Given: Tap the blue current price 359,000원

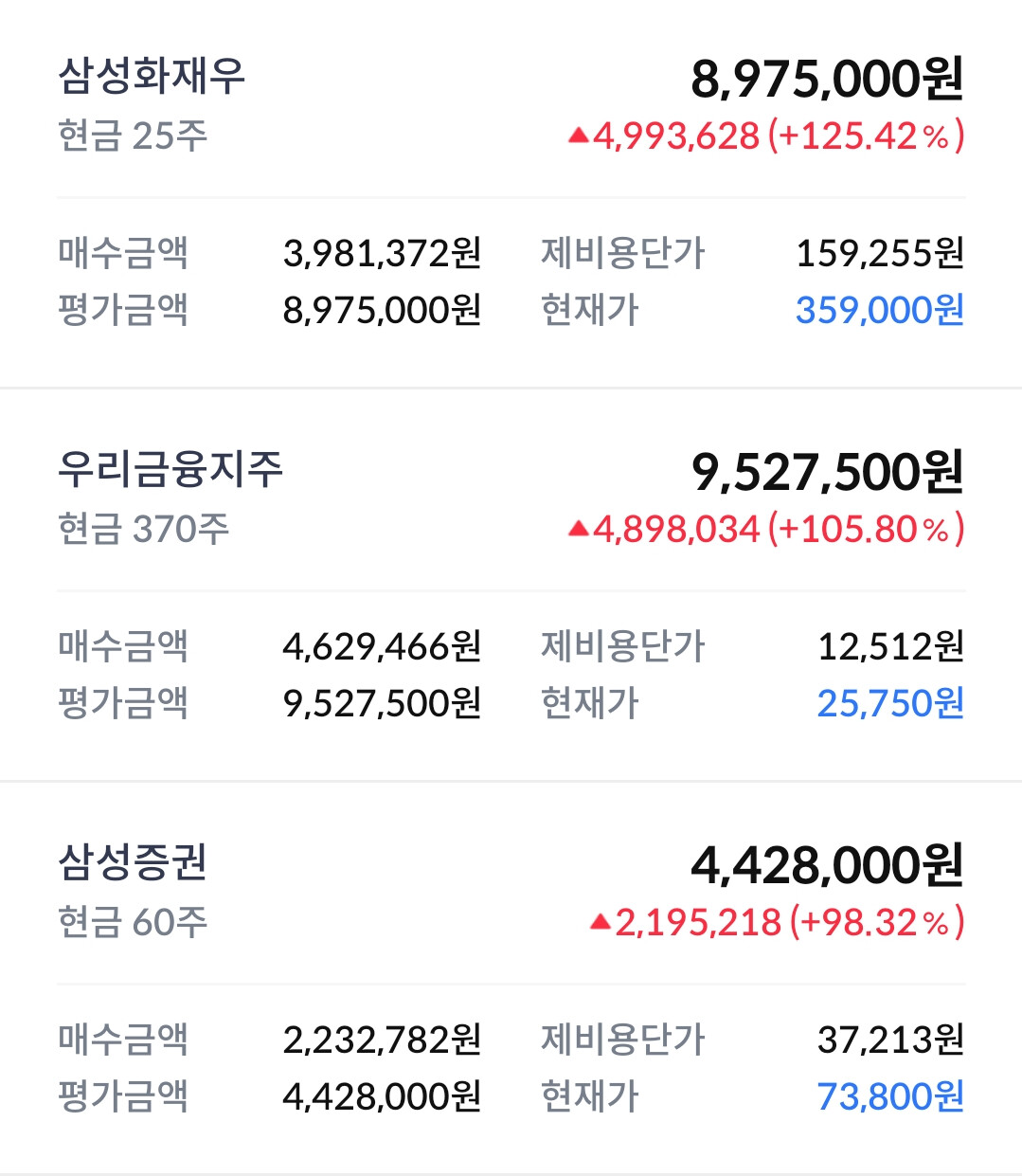Looking at the screenshot, I should point(879,310).
